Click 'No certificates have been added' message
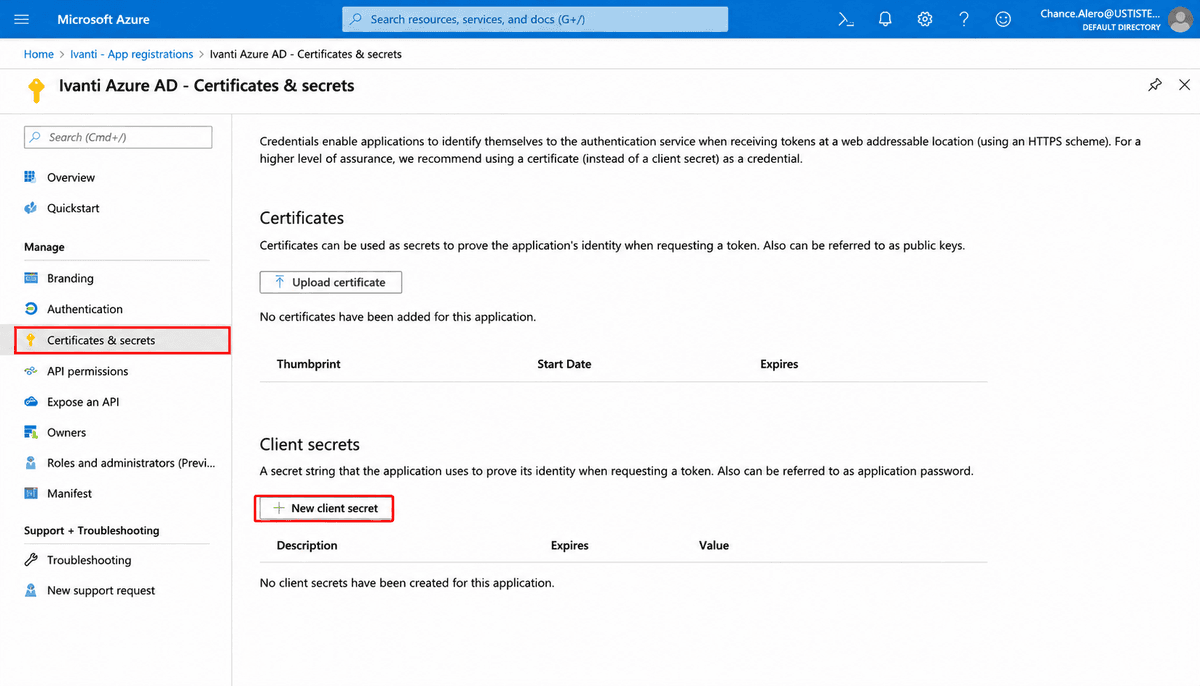Screen dimensions: 1200x686 (x=398, y=316)
